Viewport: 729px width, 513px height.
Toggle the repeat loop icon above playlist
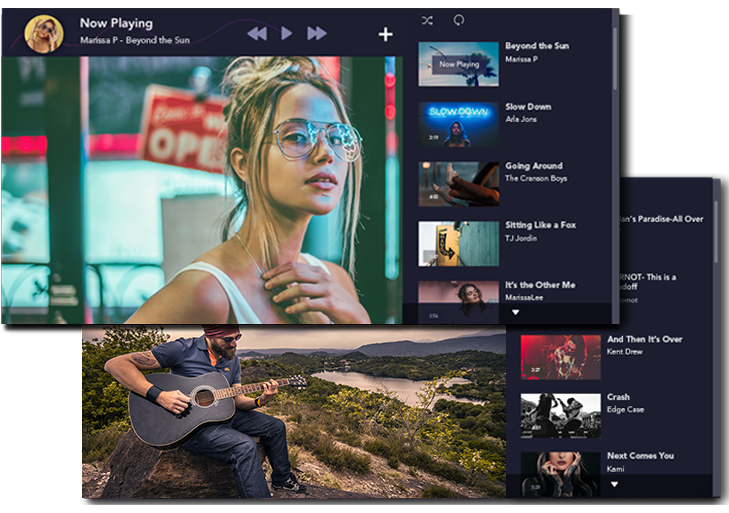point(458,20)
